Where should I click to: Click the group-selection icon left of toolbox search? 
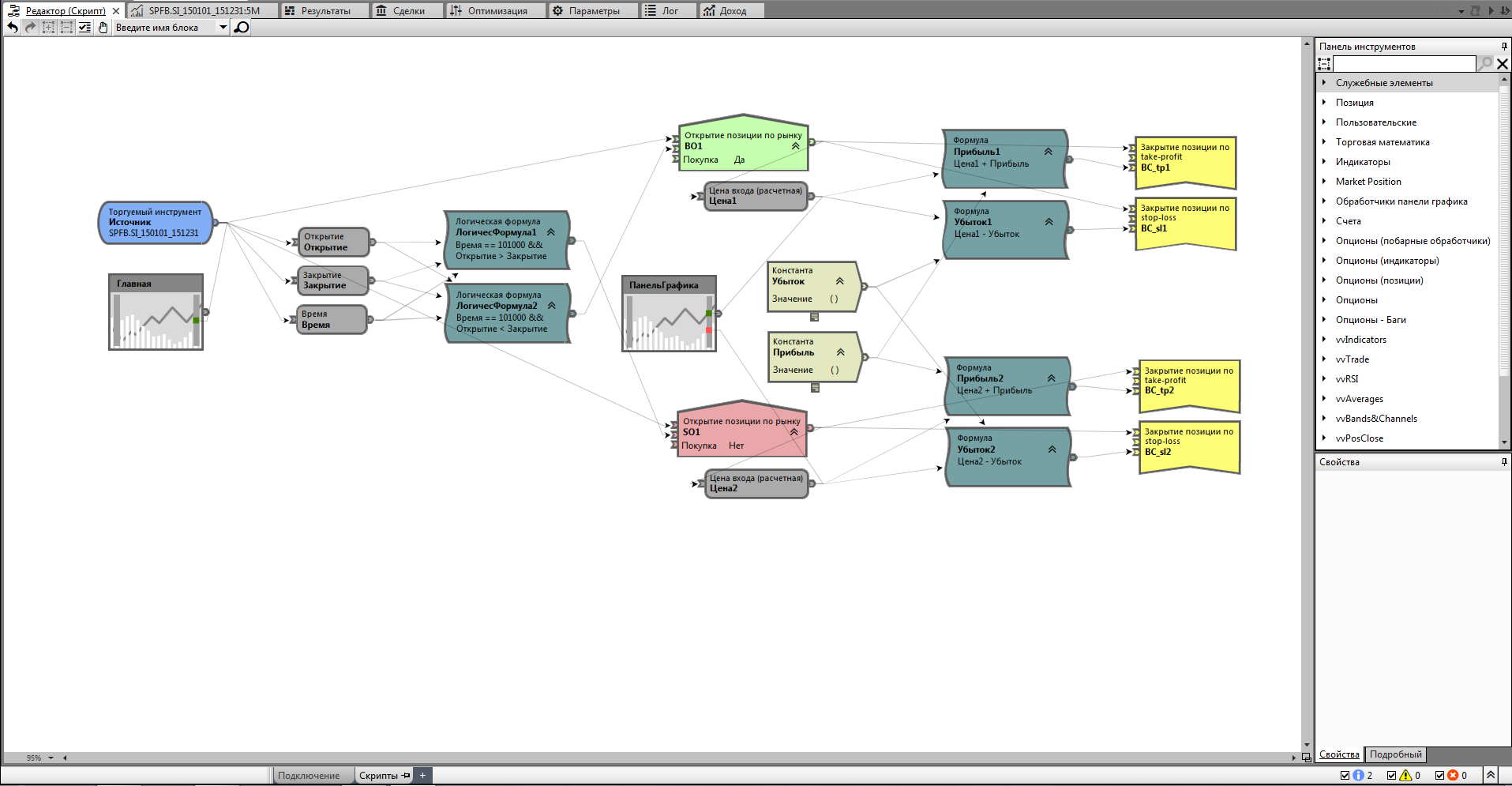coord(1324,64)
